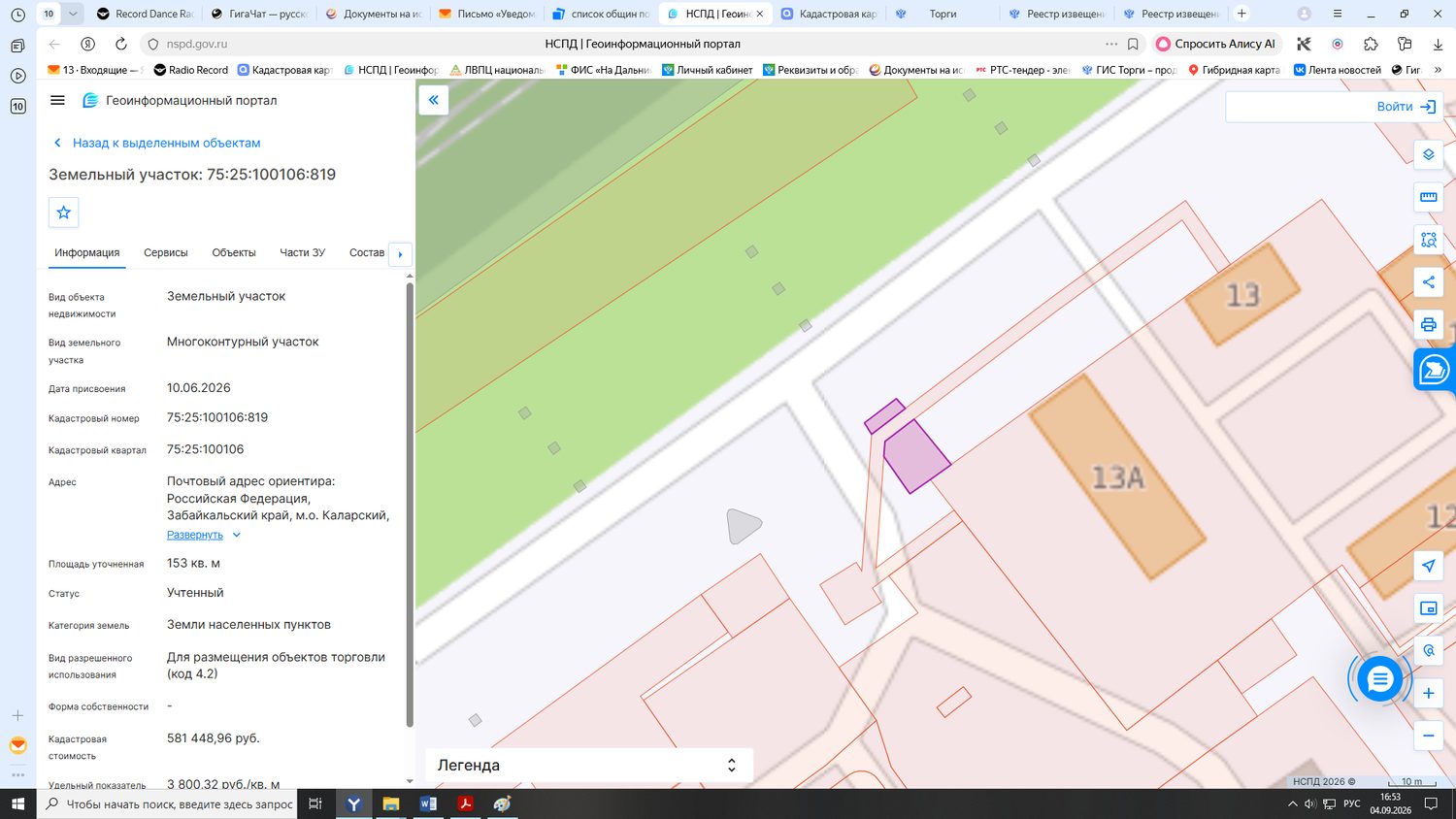Collapse the side panel with double-chevron
Image resolution: width=1456 pixels, height=819 pixels.
tap(433, 100)
